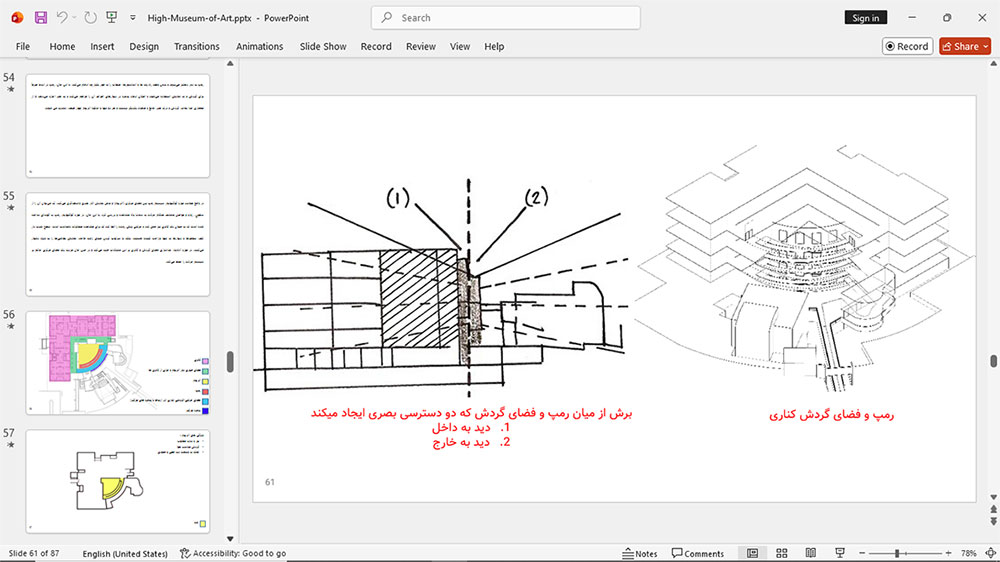Expand the Customize Quick Access Toolbar dropdown
The height and width of the screenshot is (562, 1000).
133,18
